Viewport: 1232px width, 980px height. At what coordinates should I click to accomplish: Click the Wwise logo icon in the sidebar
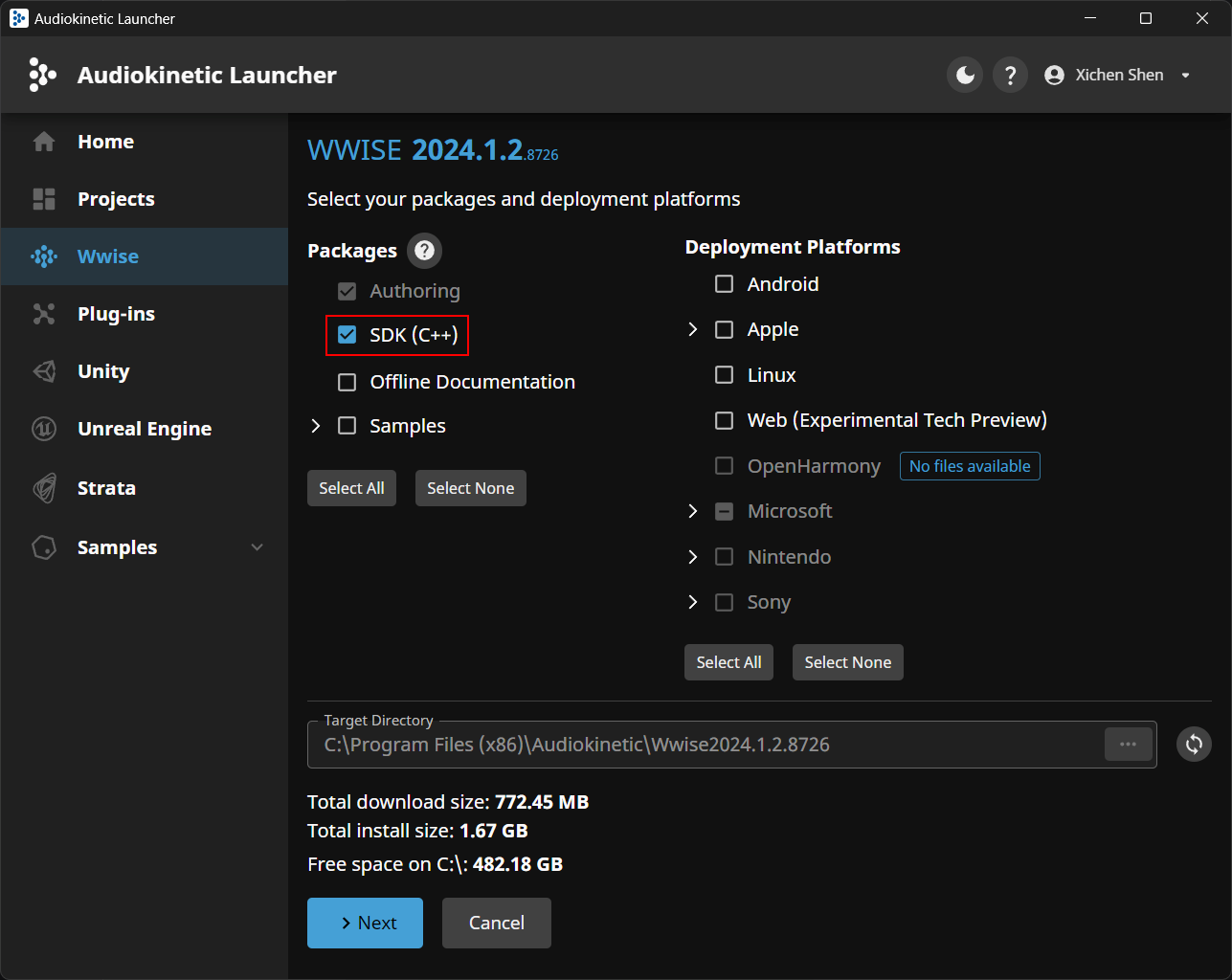click(x=44, y=256)
